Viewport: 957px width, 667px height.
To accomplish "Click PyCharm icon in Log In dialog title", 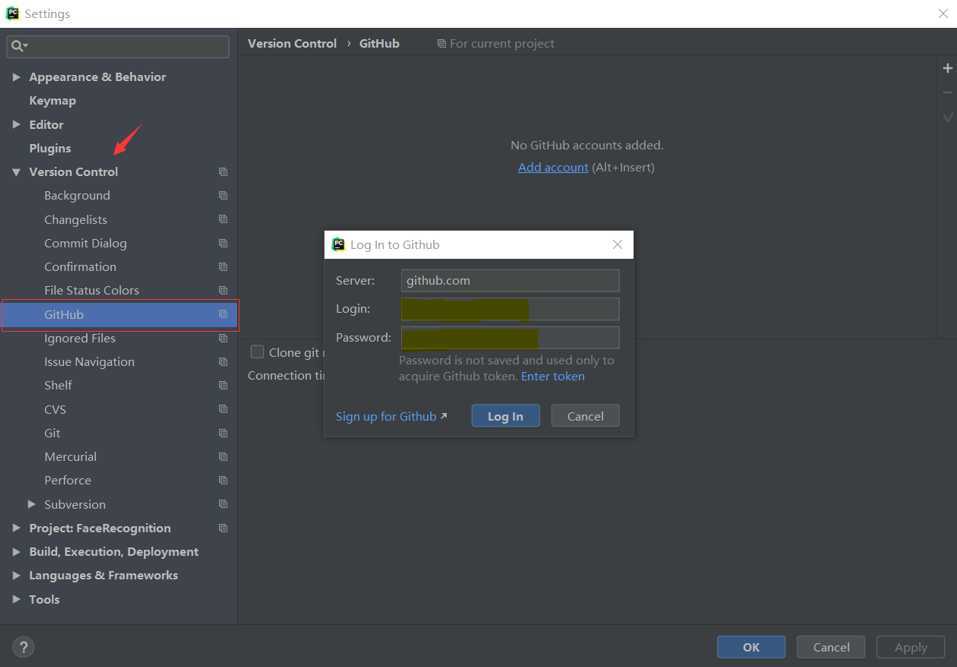I will [338, 245].
